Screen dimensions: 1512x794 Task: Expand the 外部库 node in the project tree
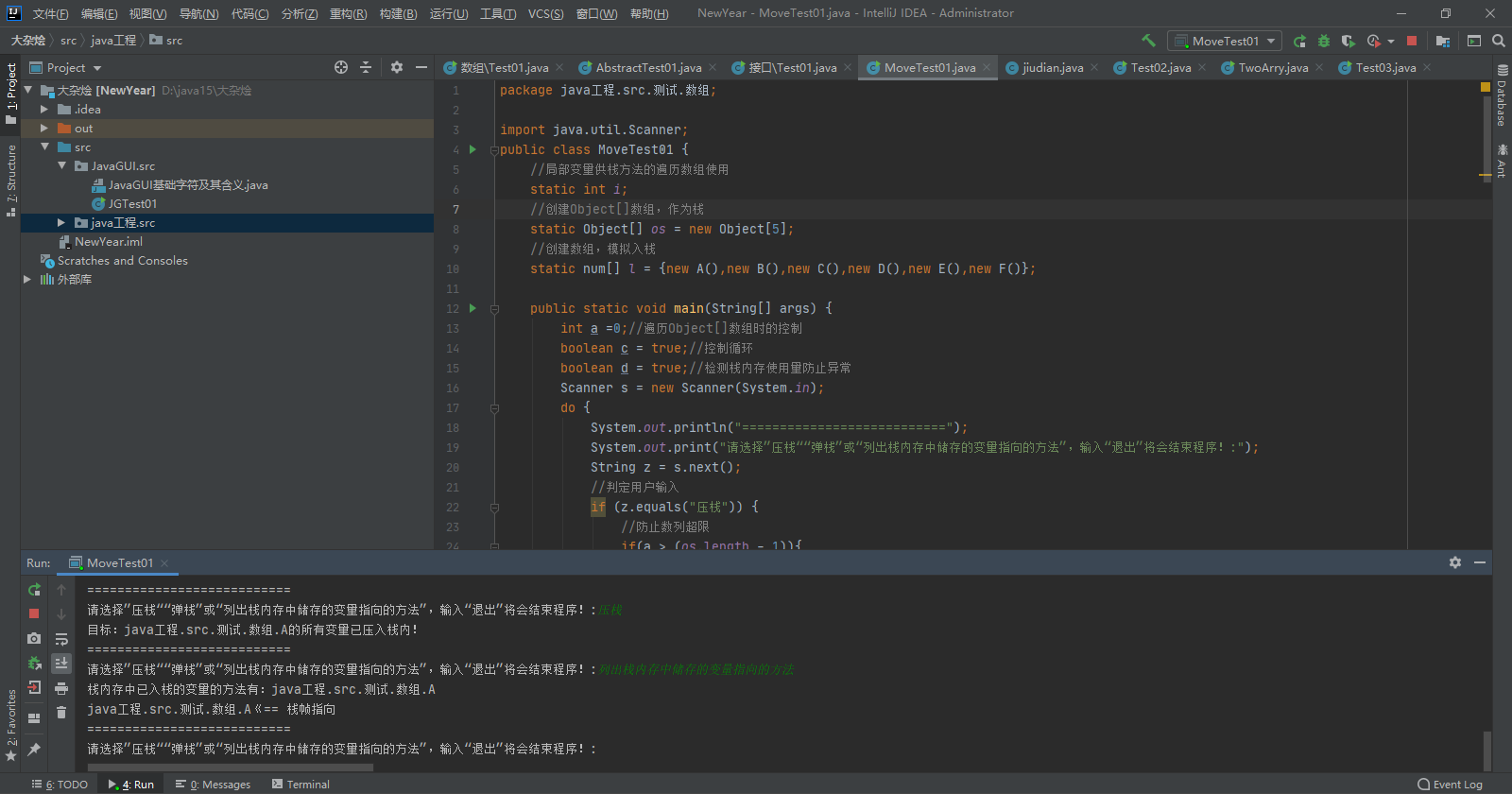(x=27, y=280)
